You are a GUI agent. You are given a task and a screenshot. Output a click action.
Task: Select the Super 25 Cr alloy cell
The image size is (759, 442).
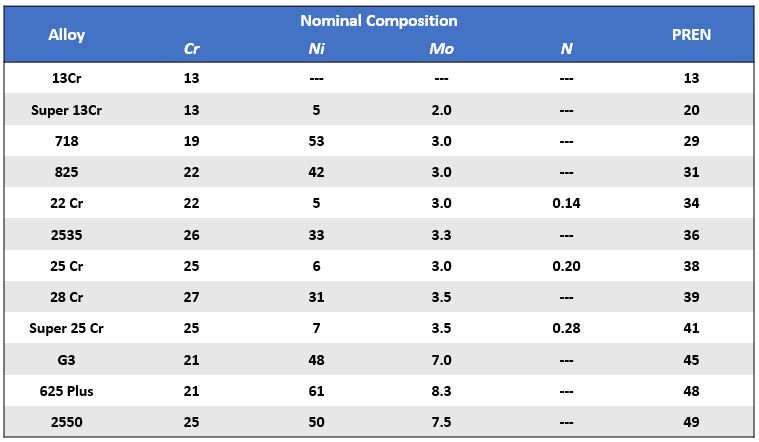pyautogui.click(x=66, y=328)
